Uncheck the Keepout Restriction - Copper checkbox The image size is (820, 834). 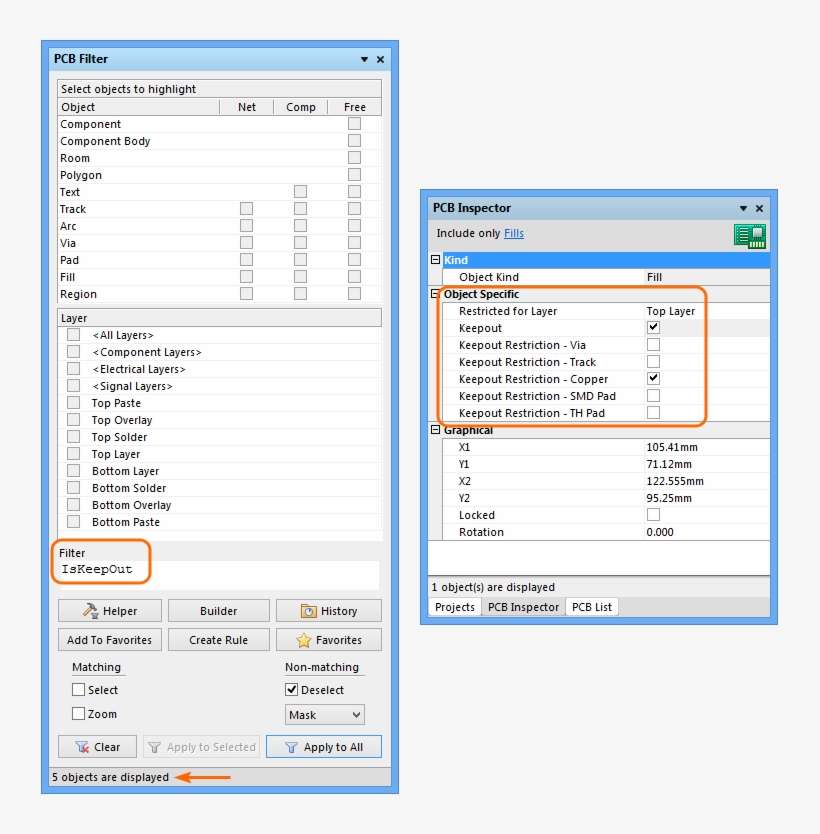pos(654,378)
